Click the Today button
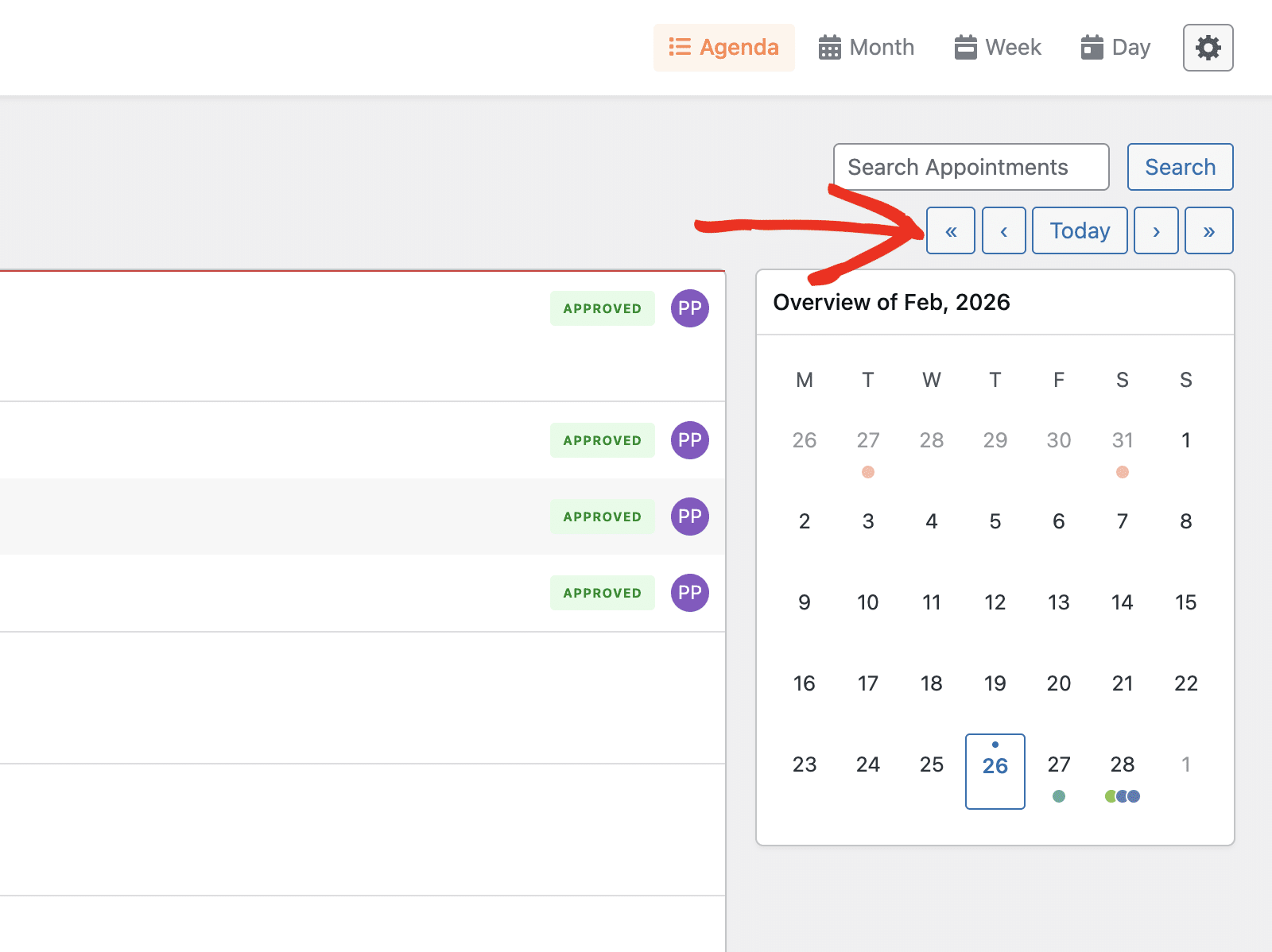Image resolution: width=1272 pixels, height=952 pixels. 1079,230
